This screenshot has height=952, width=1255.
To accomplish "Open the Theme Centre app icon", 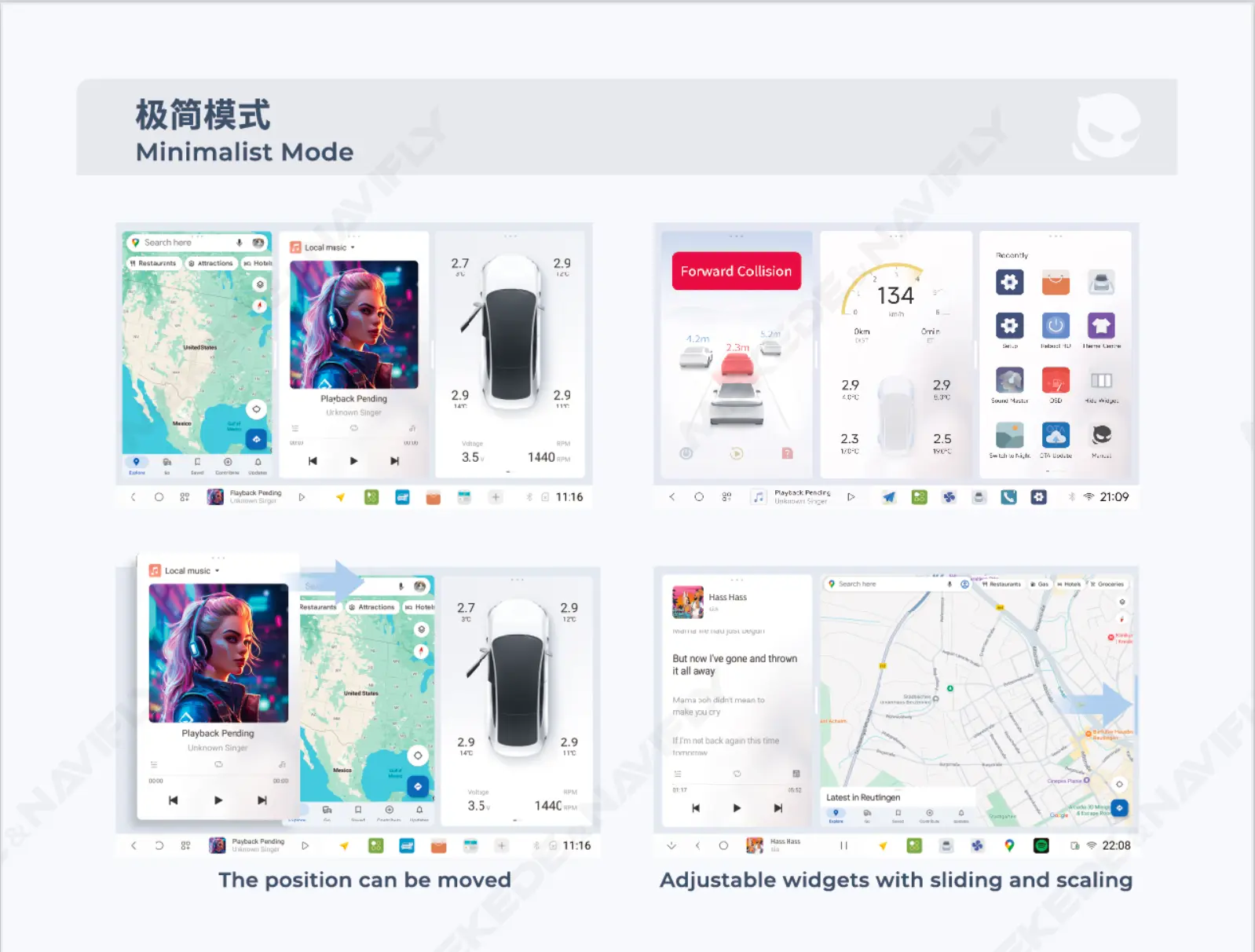I will [x=1101, y=326].
